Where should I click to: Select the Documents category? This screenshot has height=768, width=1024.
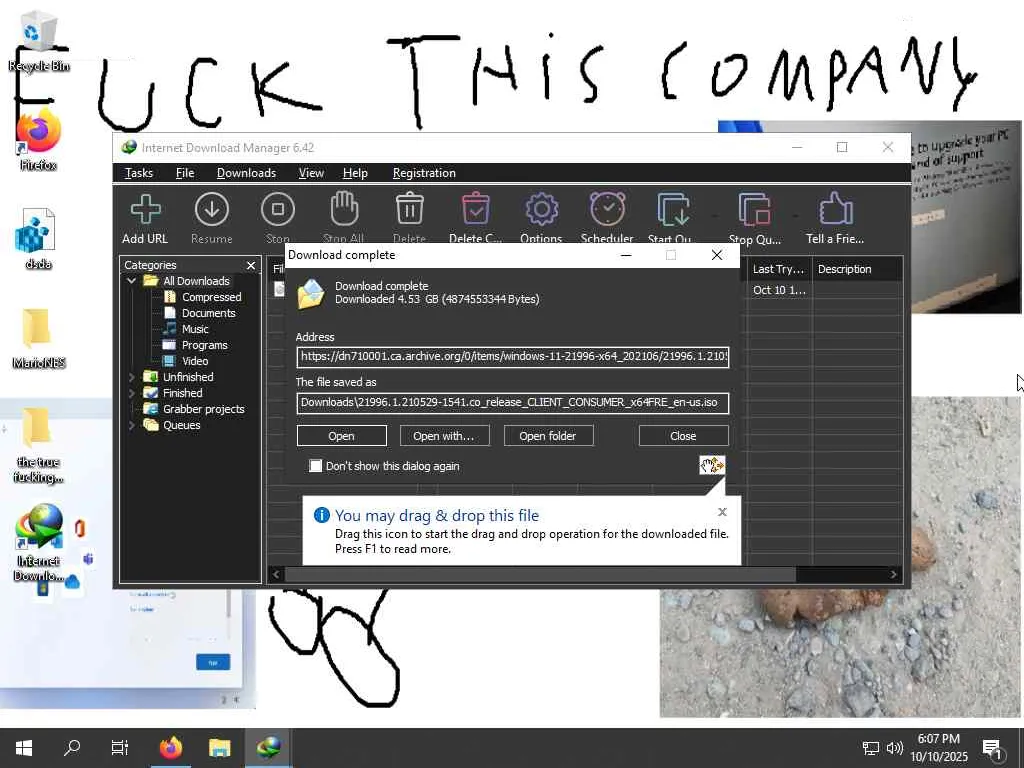tap(208, 313)
